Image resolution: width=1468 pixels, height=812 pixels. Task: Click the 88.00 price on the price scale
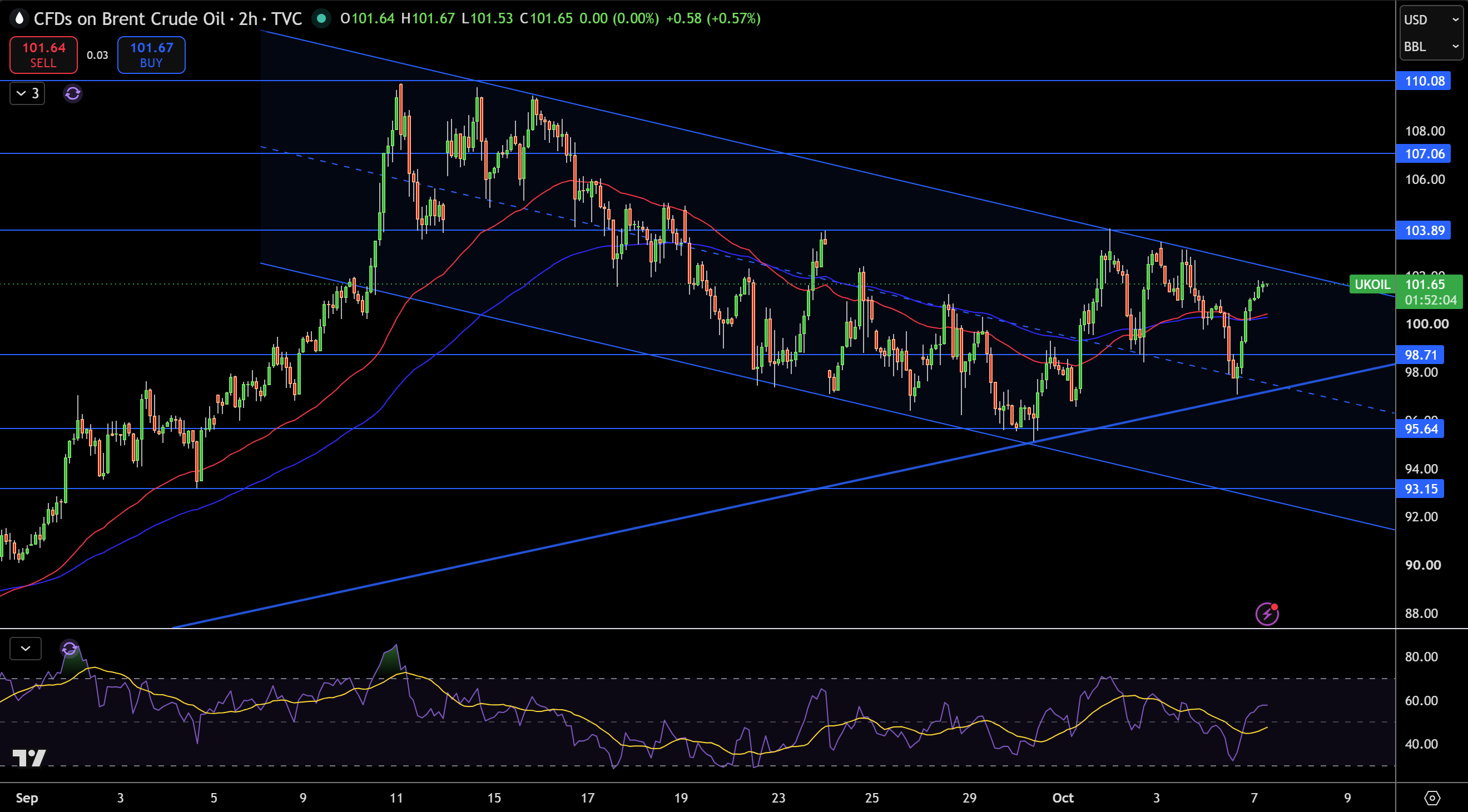pyautogui.click(x=1421, y=612)
